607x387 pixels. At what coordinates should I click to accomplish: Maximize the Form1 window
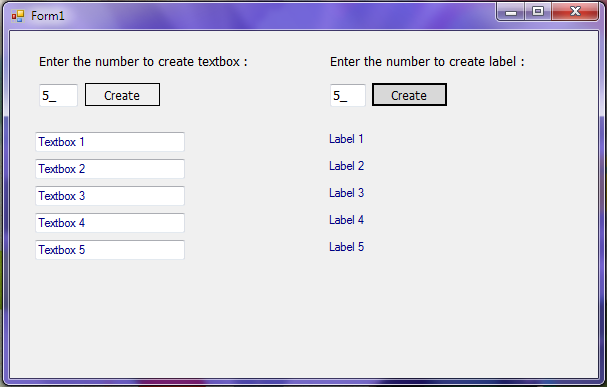point(538,12)
